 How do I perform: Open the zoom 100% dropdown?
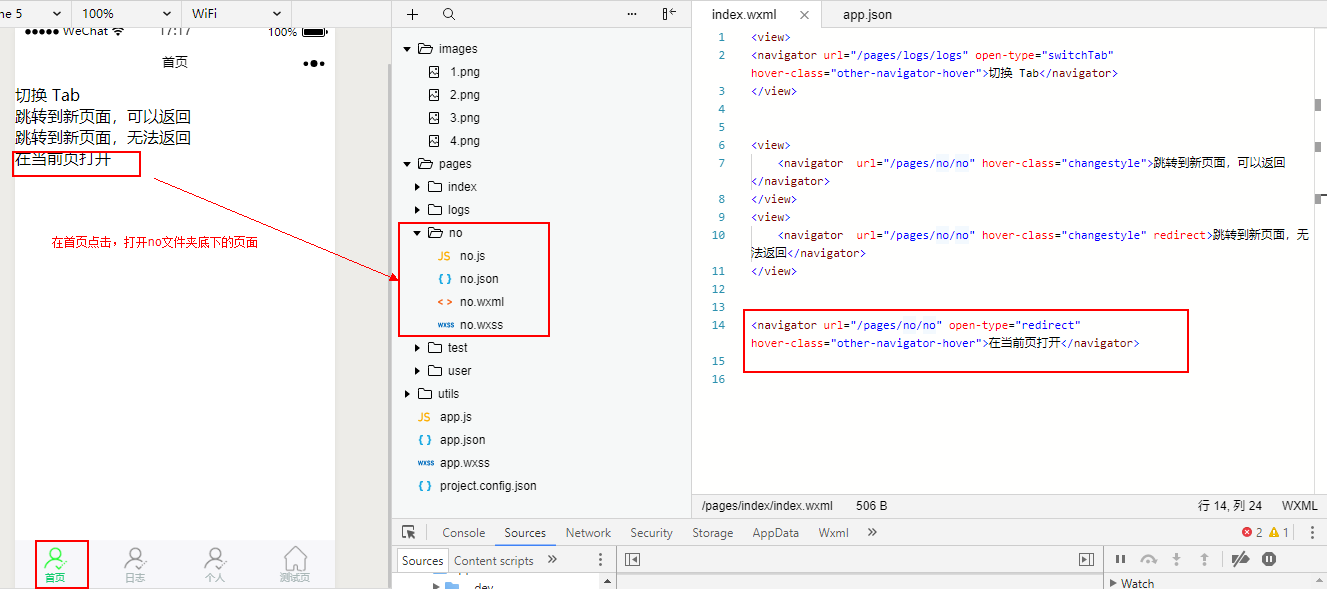click(x=126, y=14)
